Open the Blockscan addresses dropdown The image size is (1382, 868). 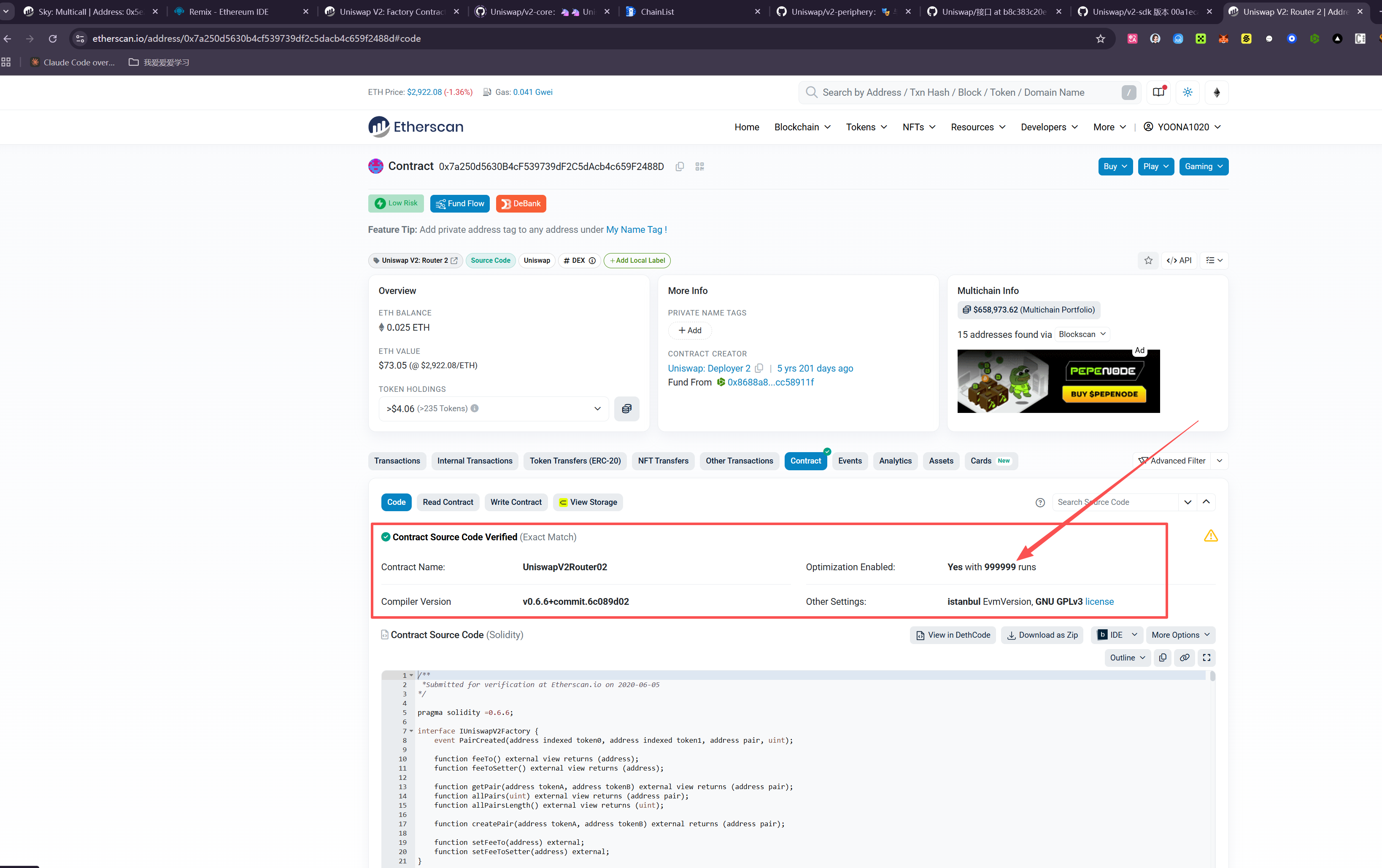[x=1082, y=334]
